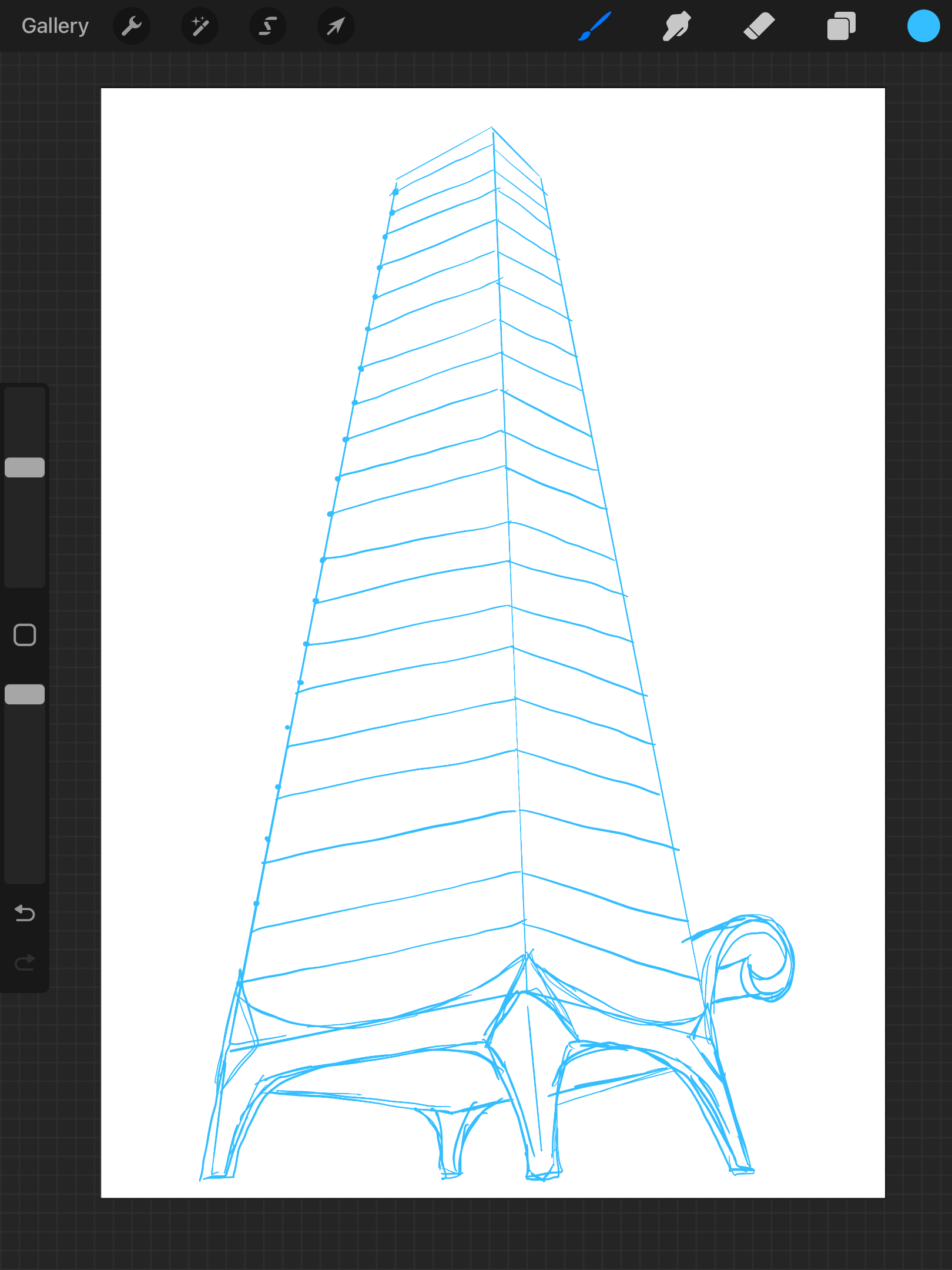Select the Smudge tool

pyautogui.click(x=676, y=26)
